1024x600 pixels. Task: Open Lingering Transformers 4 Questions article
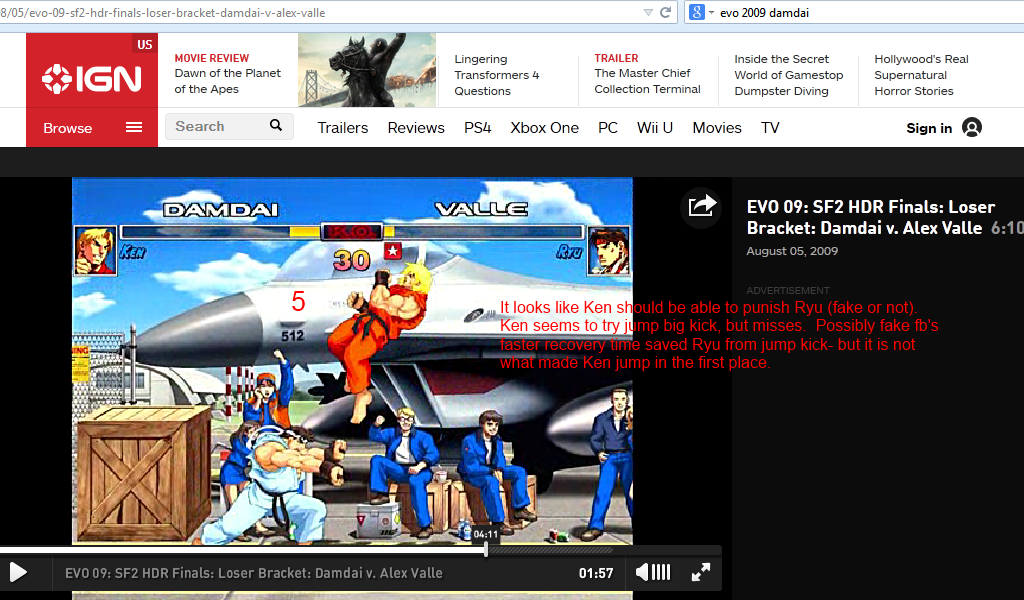[x=497, y=75]
